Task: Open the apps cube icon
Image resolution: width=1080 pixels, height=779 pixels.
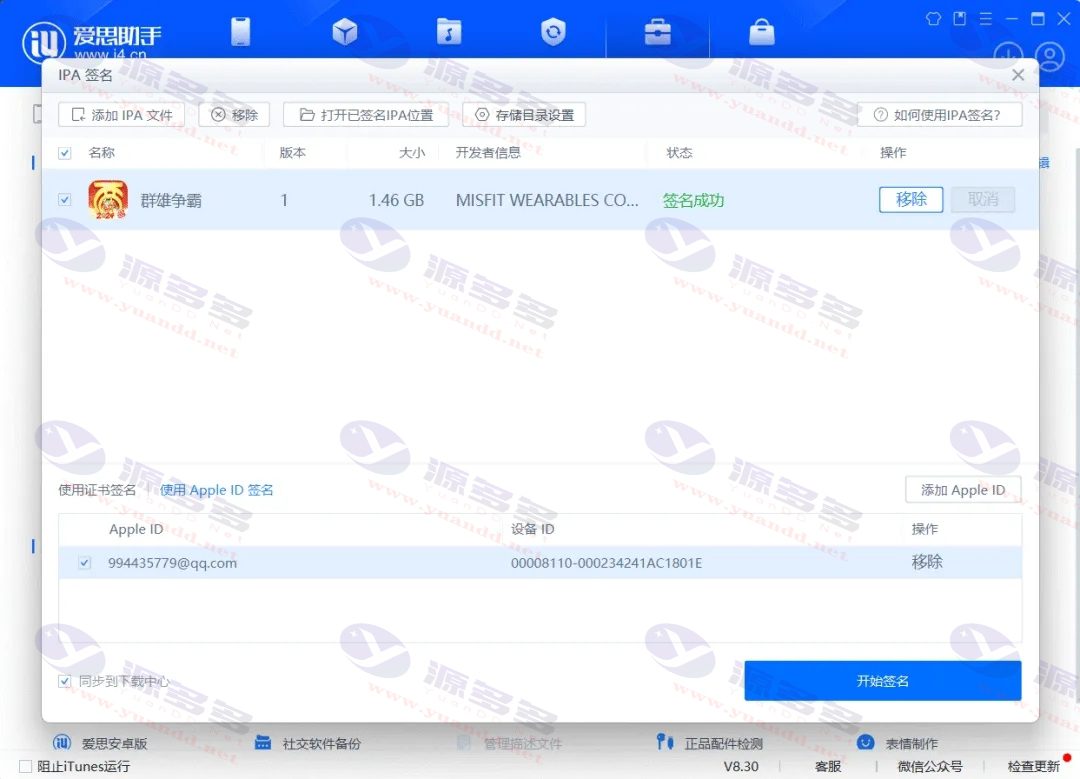Action: (x=344, y=32)
